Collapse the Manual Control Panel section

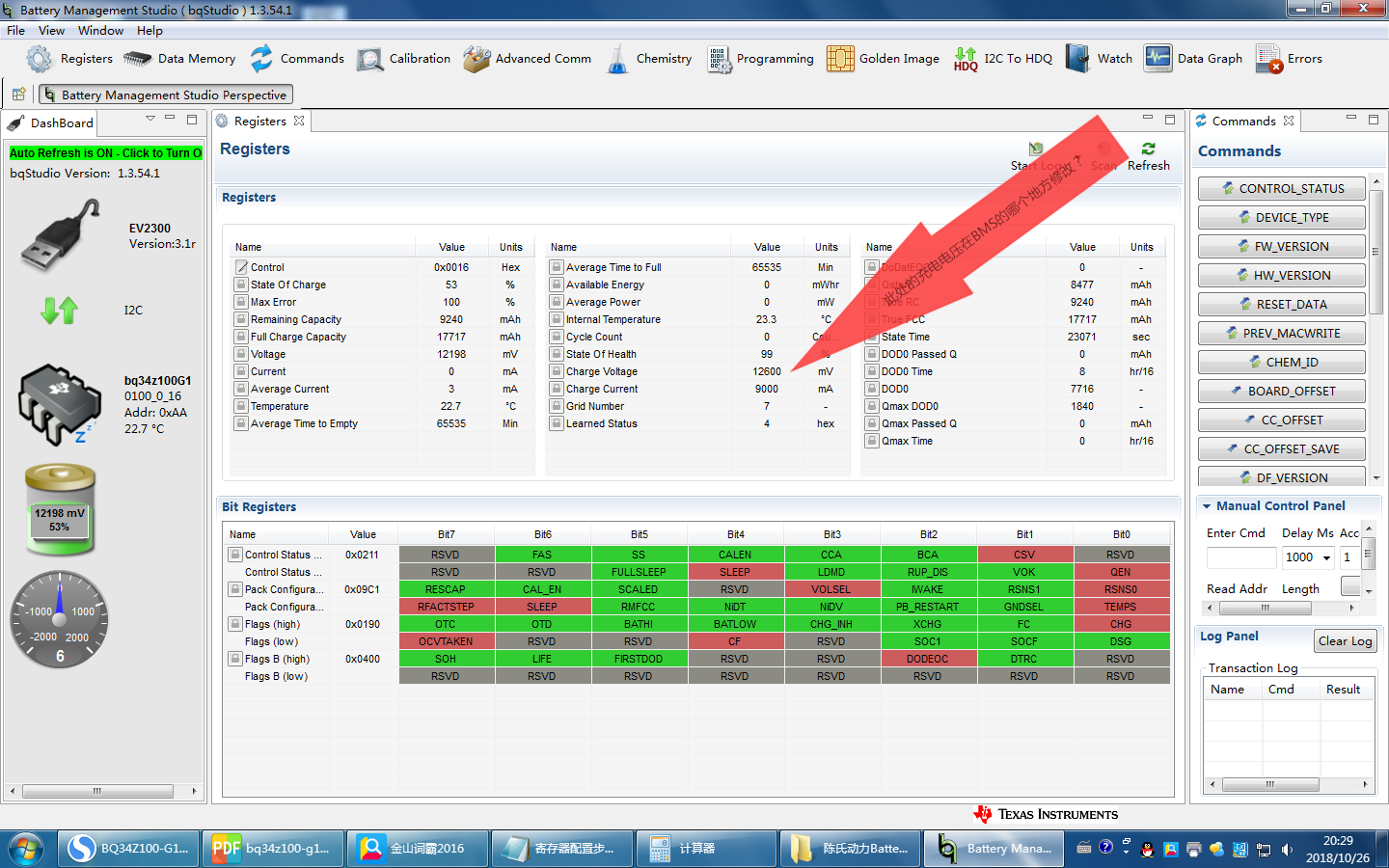[x=1207, y=506]
